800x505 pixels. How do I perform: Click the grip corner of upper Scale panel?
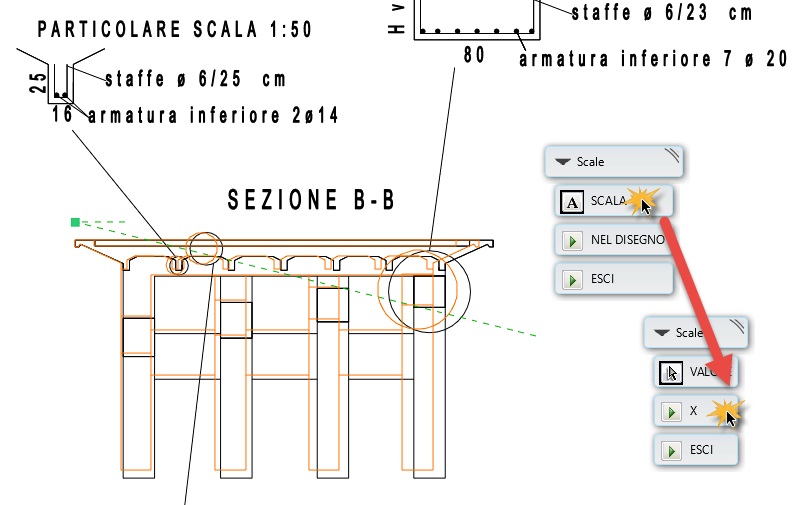[672, 155]
